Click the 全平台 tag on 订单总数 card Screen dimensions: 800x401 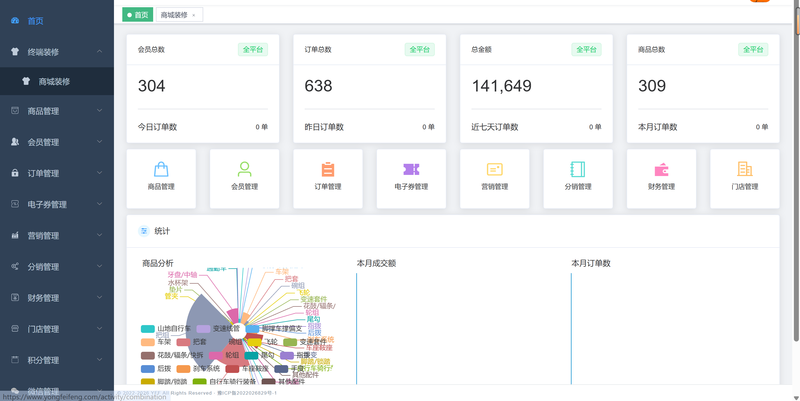[419, 49]
